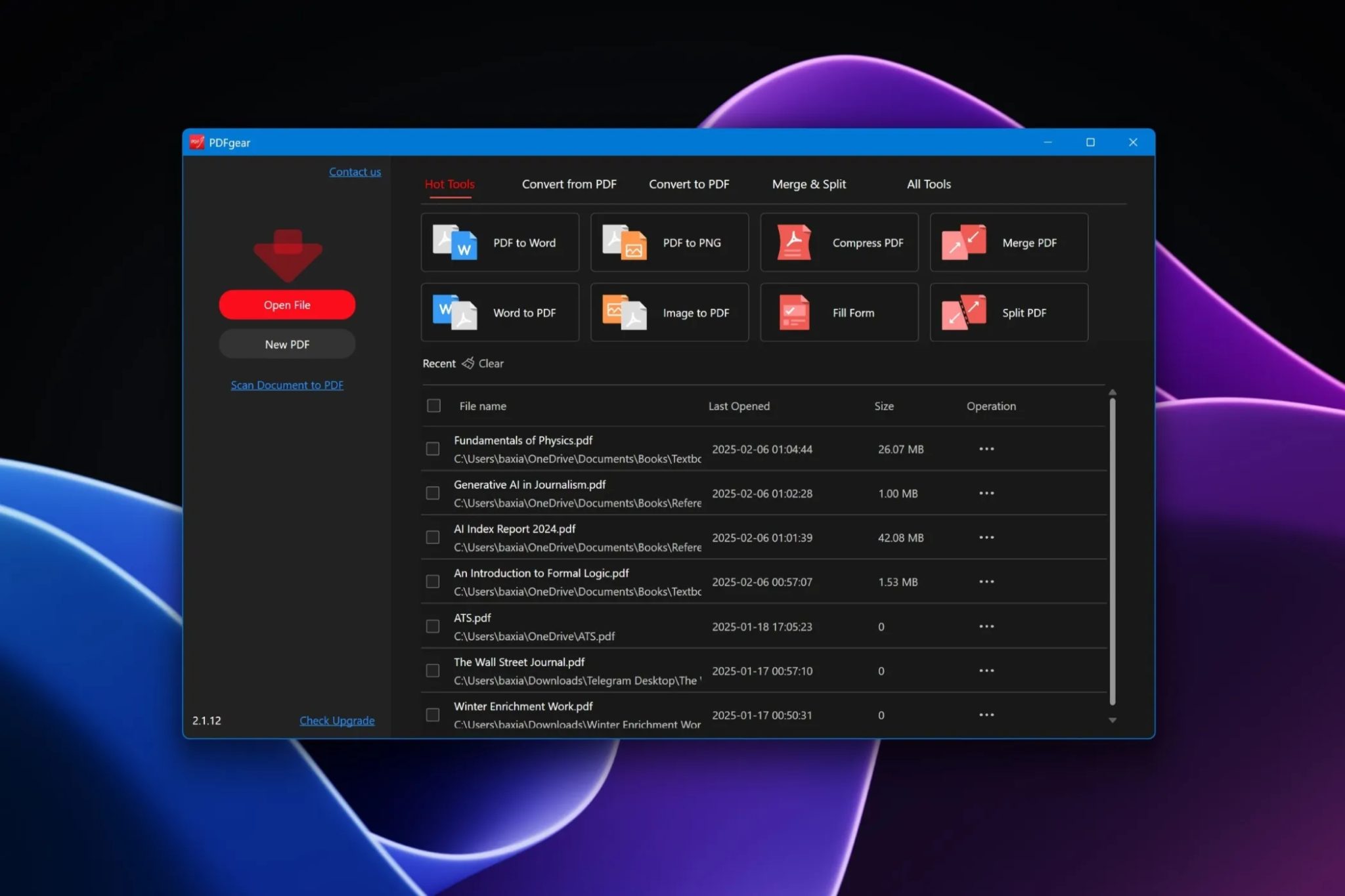Select the PDF to Word tool
The height and width of the screenshot is (896, 1345).
click(x=499, y=242)
